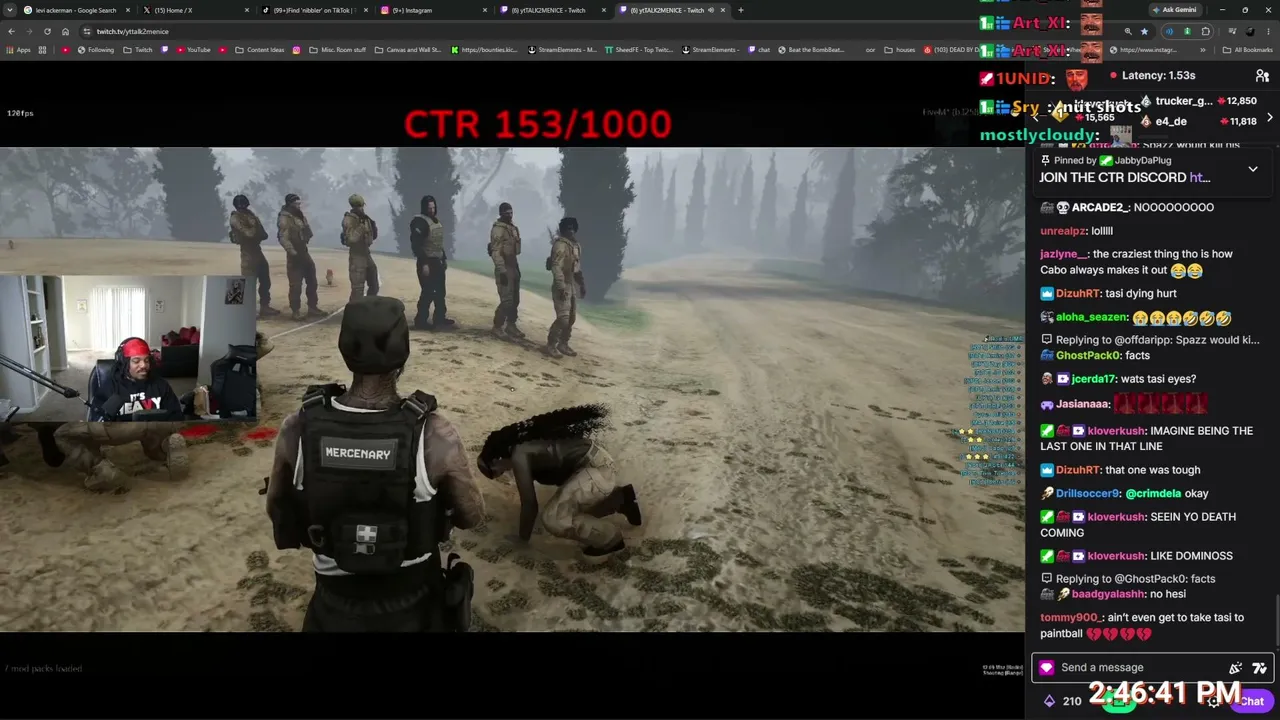
Task: Open the Bits cheer icon in chat
Action: pos(1236,668)
